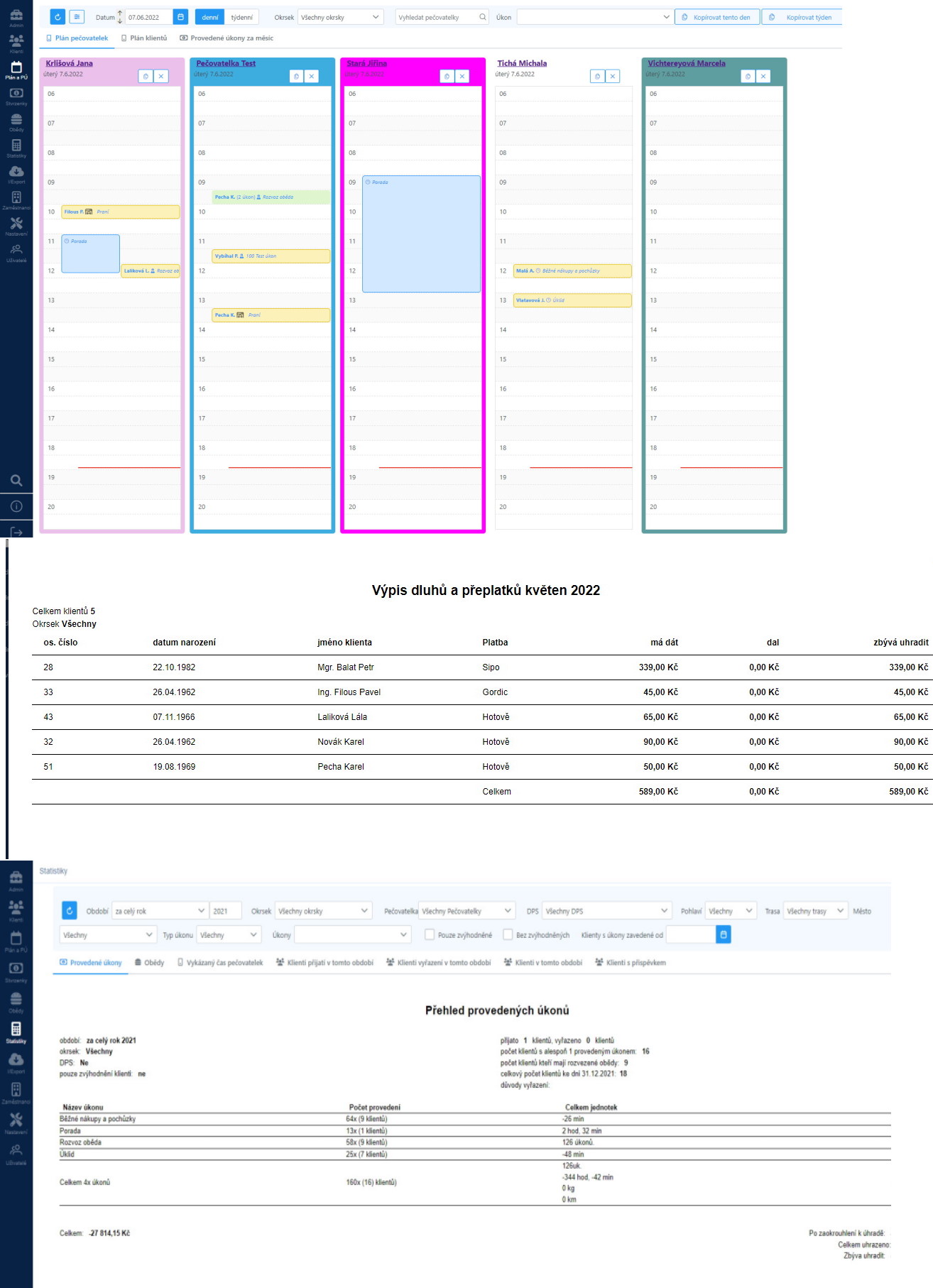The height and width of the screenshot is (1288, 933).
Task: Open the Okrsek dropdown in planner toolbar
Action: pos(341,17)
